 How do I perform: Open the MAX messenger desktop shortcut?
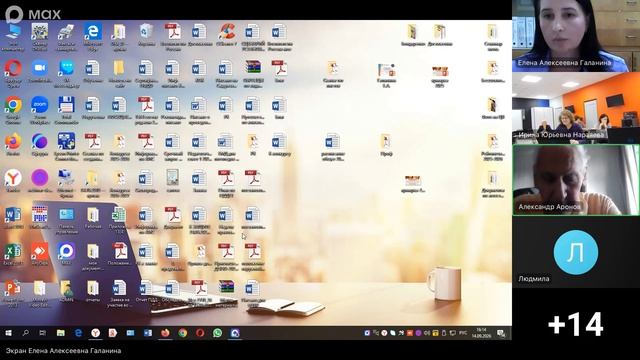pos(66,254)
